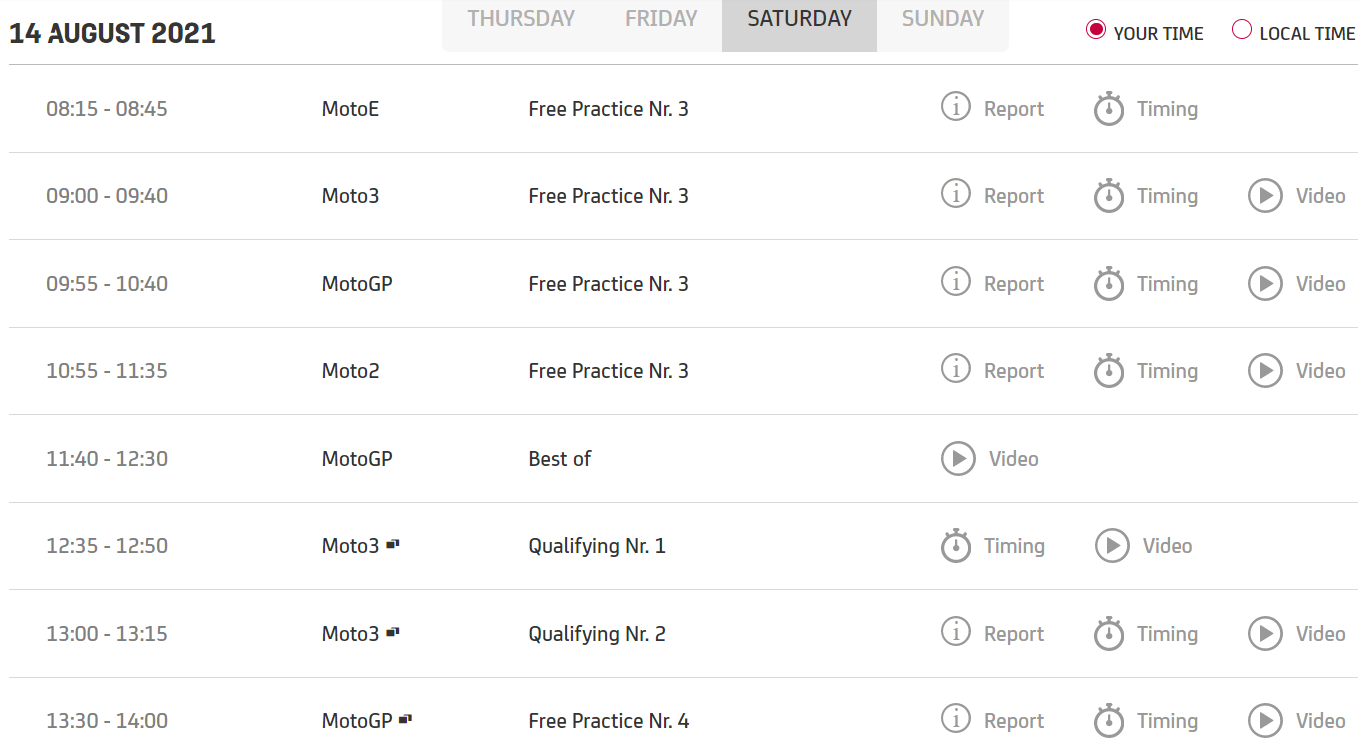Open the Sunday schedule tab
The width and height of the screenshot is (1358, 749).
coord(942,19)
